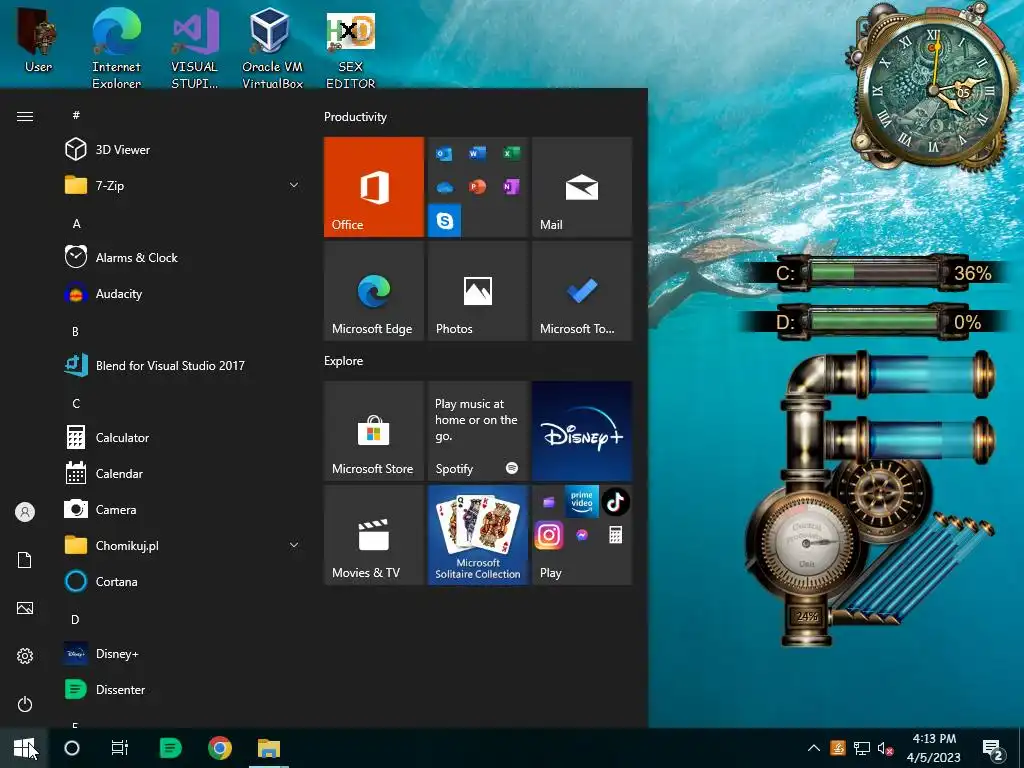Open Skype tile in the Office group
This screenshot has height=768, width=1024.
click(x=445, y=221)
